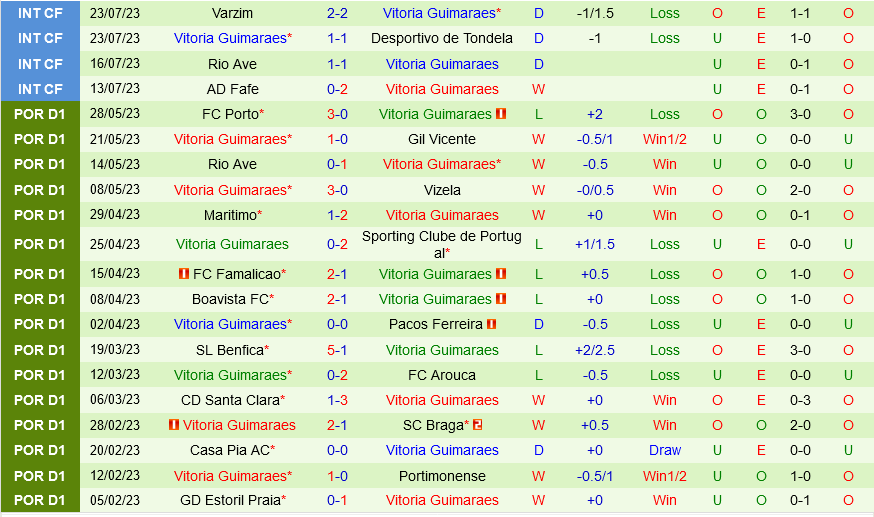The image size is (874, 517).
Task: Click the AD Fafe team name
Action: pos(232,89)
